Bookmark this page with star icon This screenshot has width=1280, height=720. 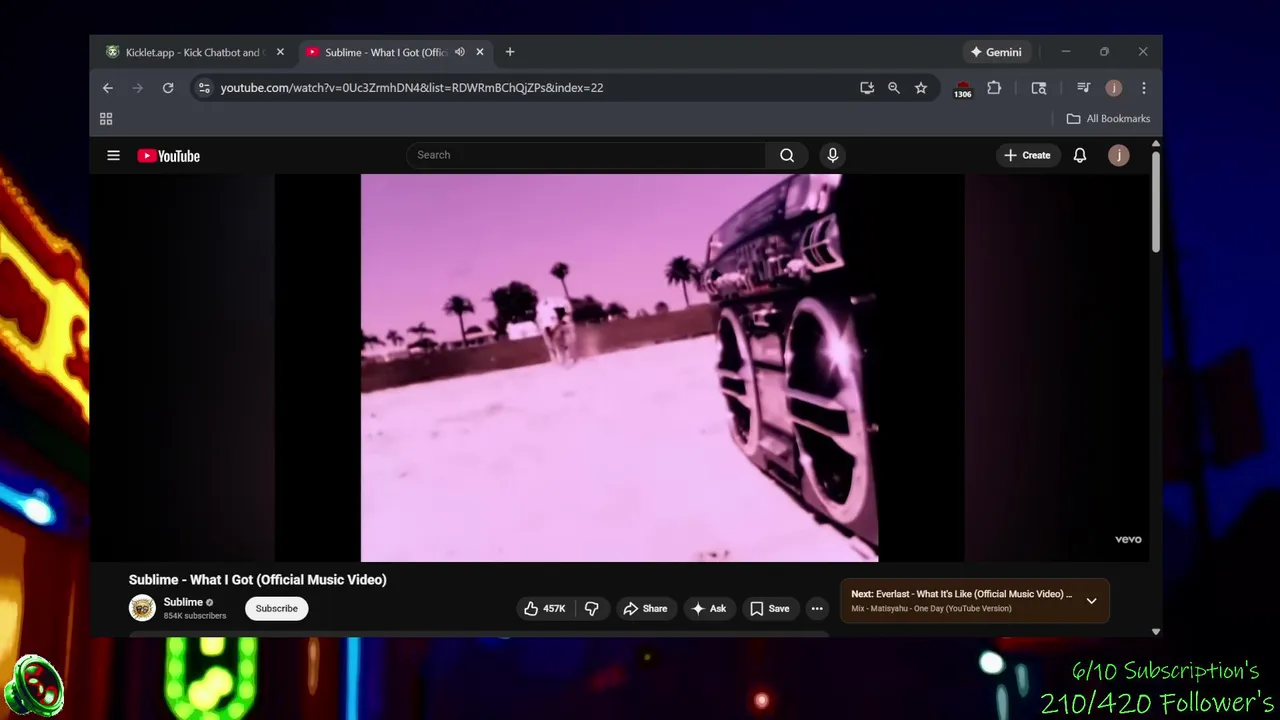pos(921,88)
